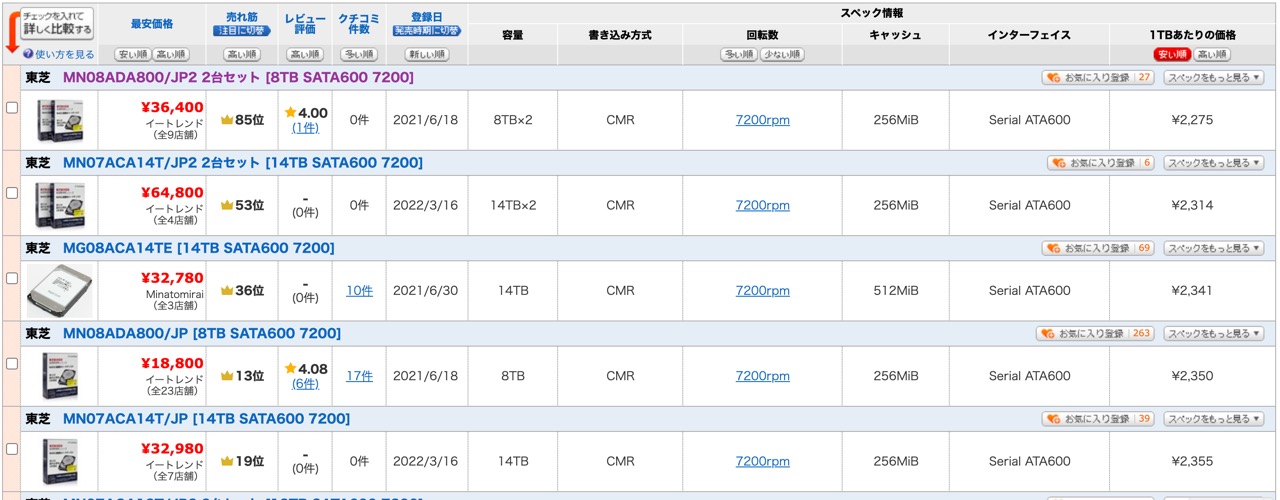Open product MN08ADA800/JP2 2台セット link
This screenshot has height=500, width=1280.
click(238, 77)
